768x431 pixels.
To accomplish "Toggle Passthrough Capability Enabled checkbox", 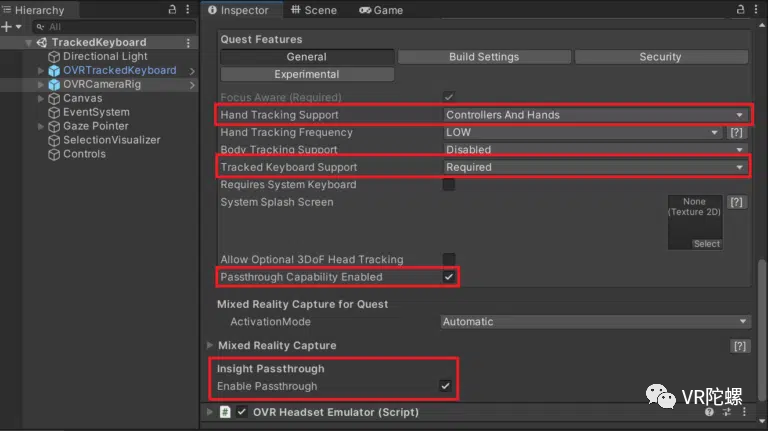I will click(449, 277).
